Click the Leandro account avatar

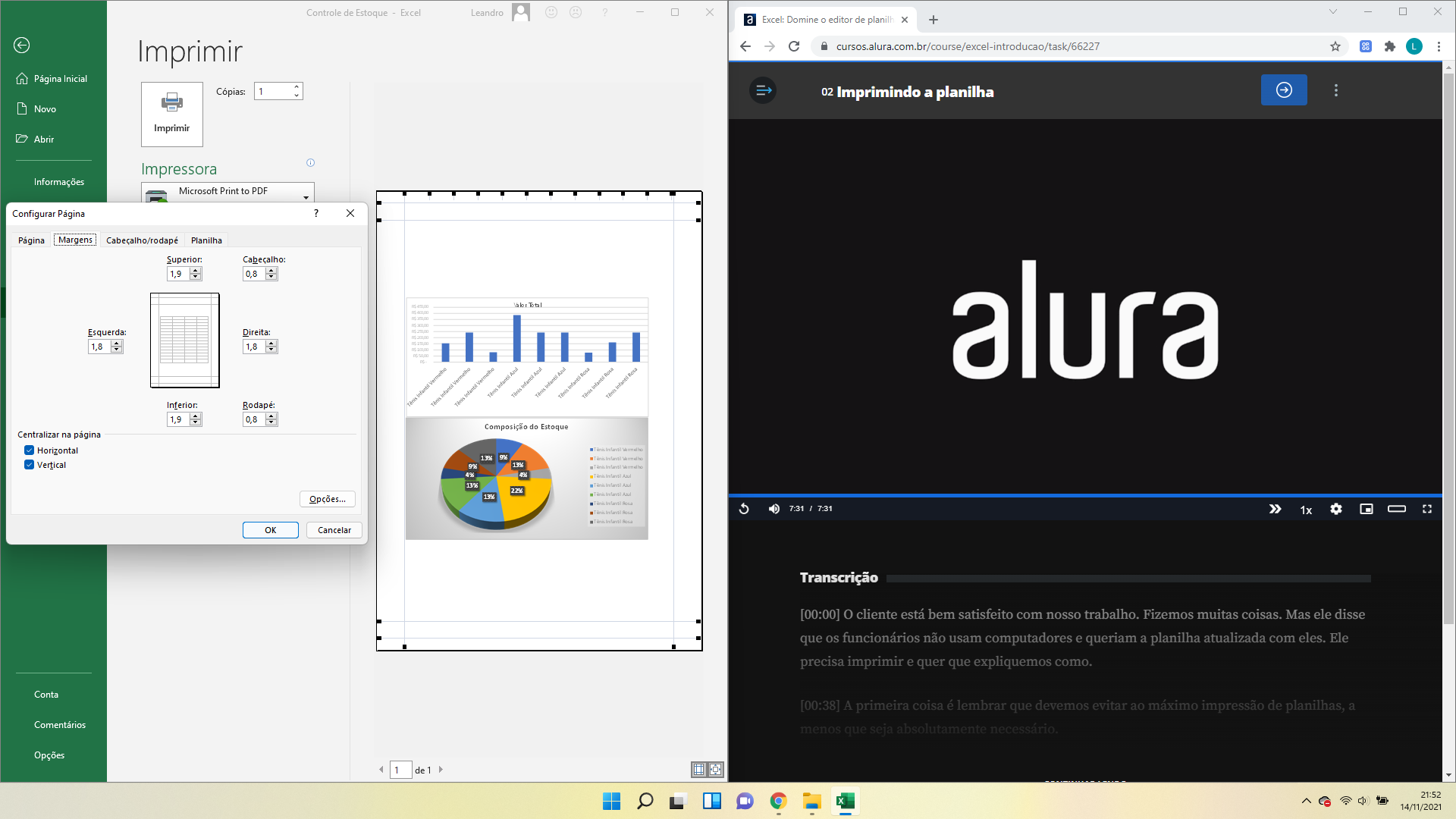click(x=521, y=12)
